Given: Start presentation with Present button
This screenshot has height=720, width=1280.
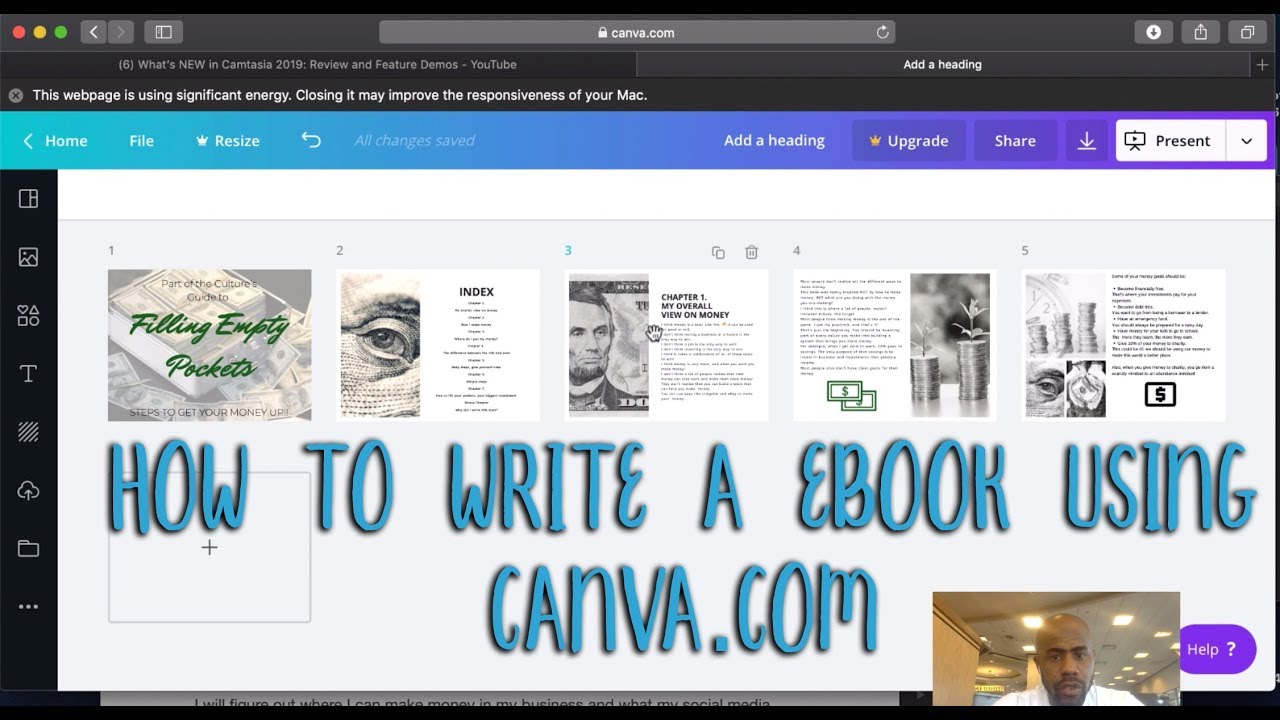Looking at the screenshot, I should coord(1170,141).
